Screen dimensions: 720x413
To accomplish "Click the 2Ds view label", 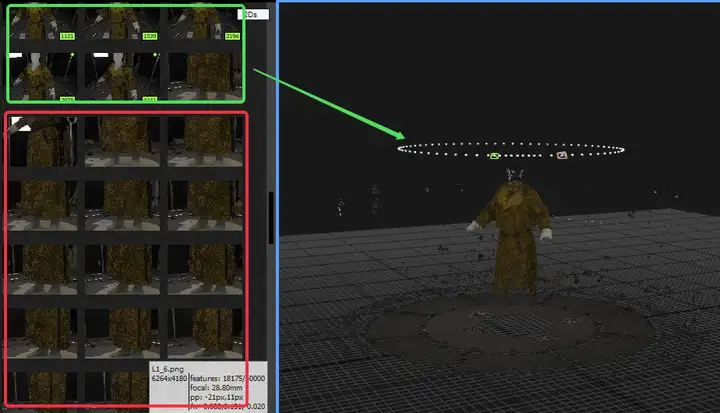I will tap(253, 15).
